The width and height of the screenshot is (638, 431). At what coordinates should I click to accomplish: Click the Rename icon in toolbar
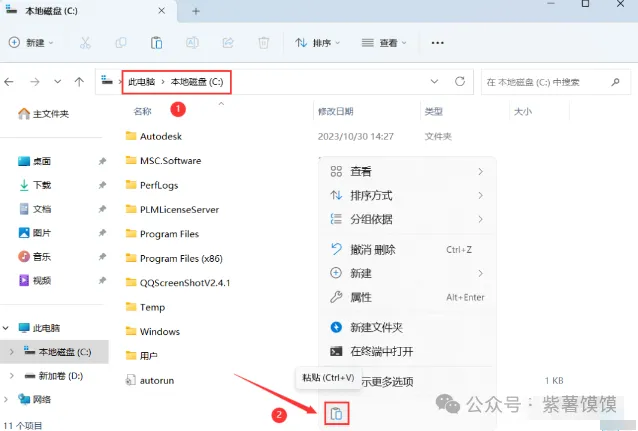pos(191,43)
